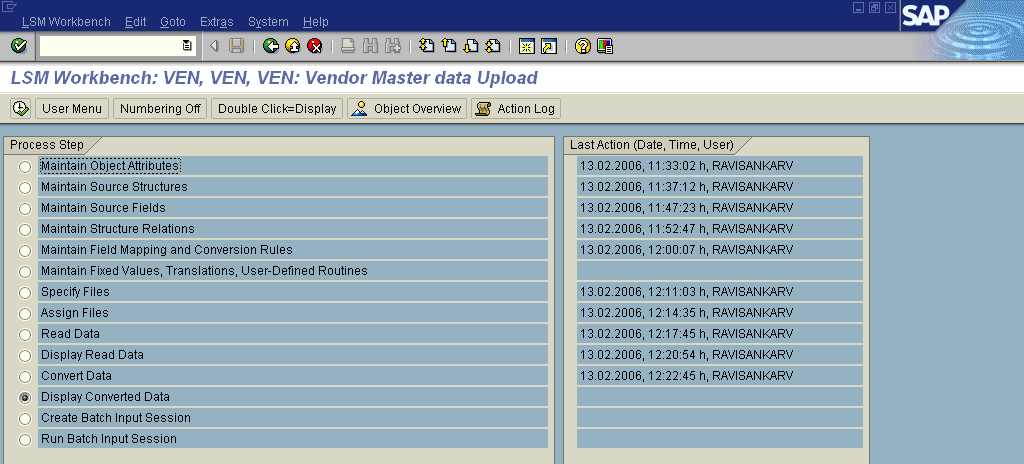
Task: Select the Convert Data radio button
Action: pos(25,377)
